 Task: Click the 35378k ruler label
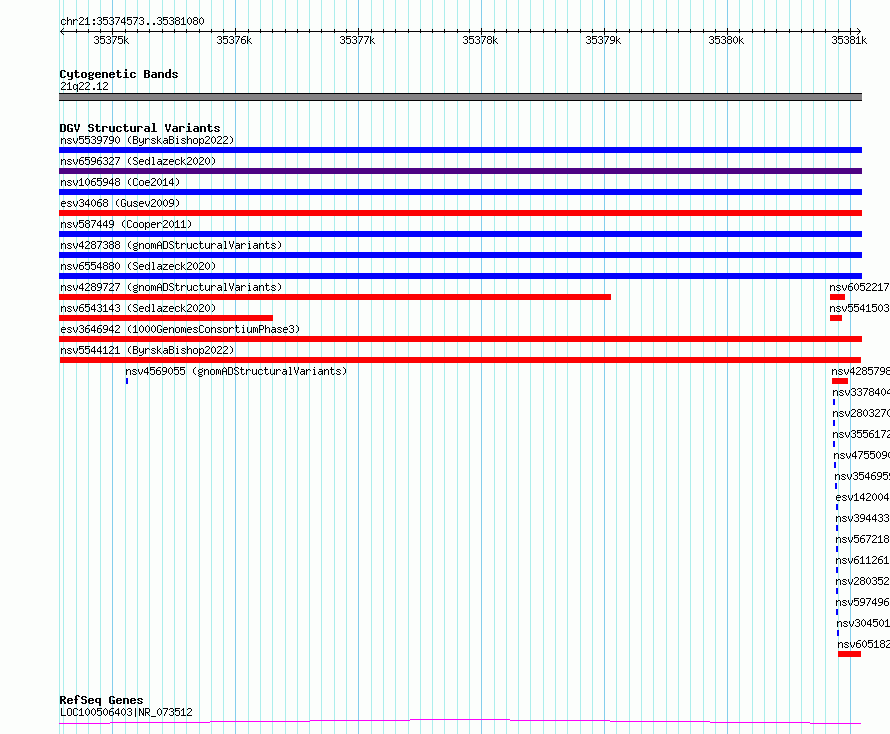[x=480, y=40]
